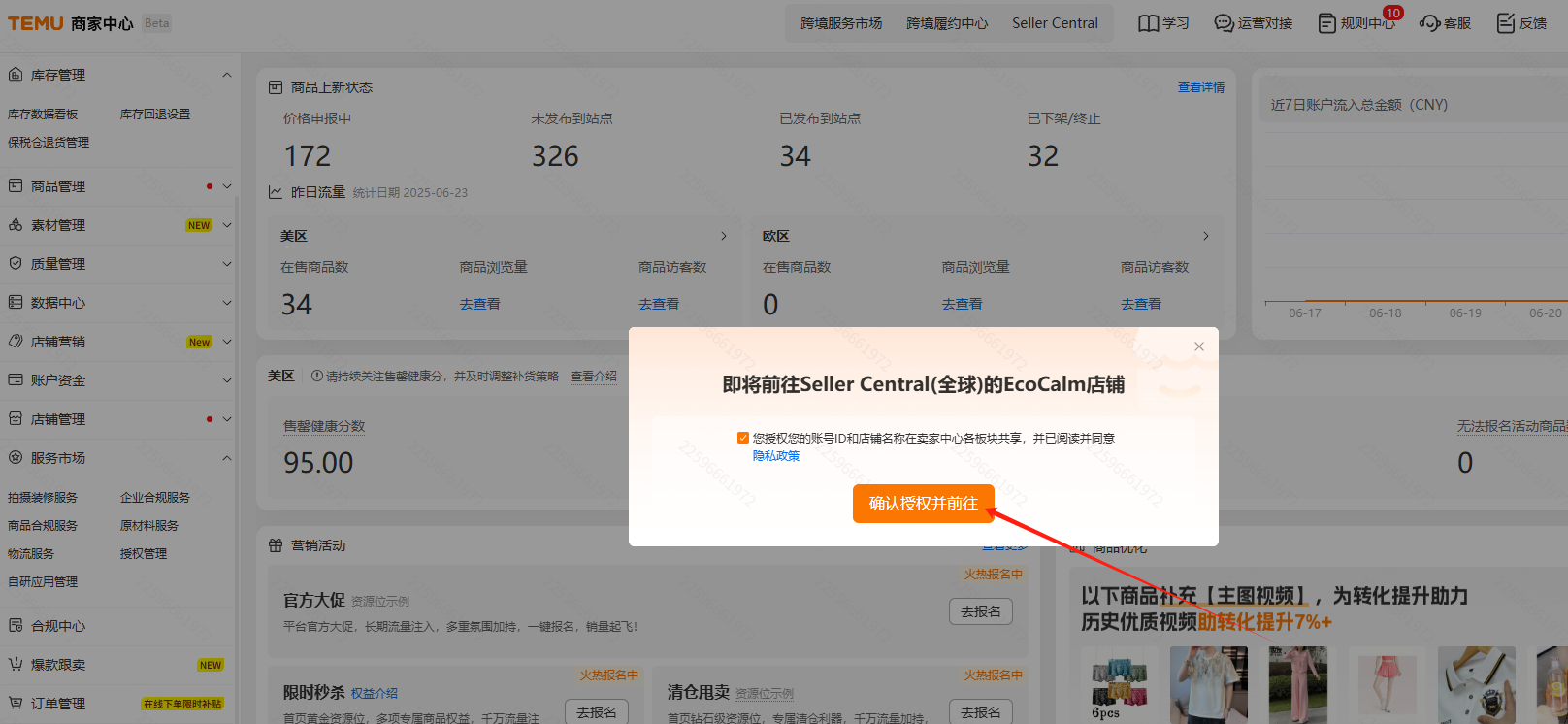The width and height of the screenshot is (1568, 724).
Task: Close the Seller Central authorization dialog
Action: click(x=1199, y=346)
